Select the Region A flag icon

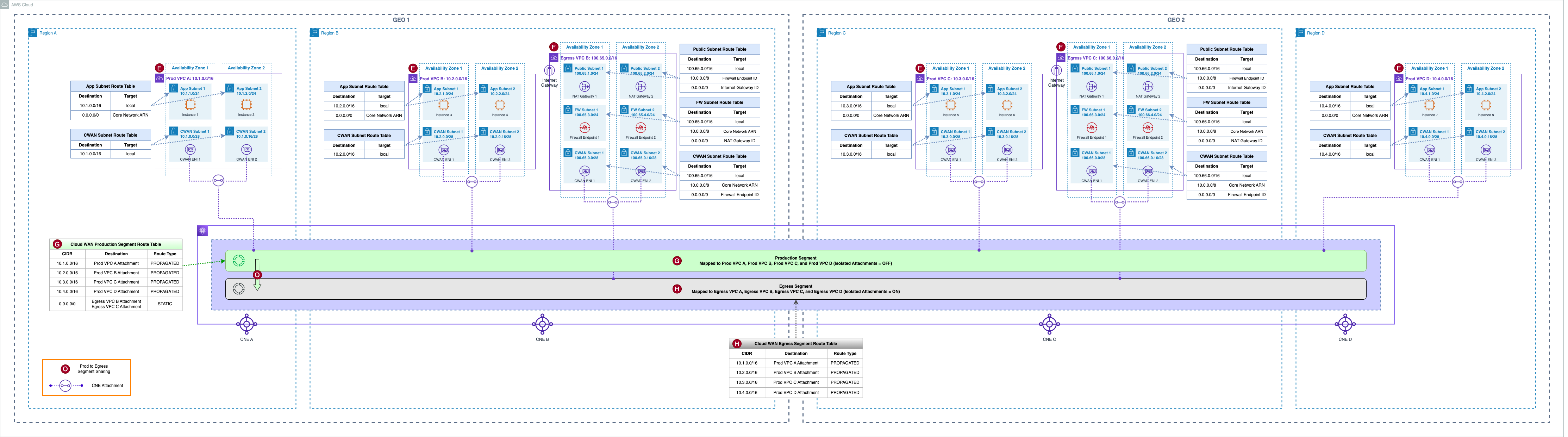coord(33,33)
